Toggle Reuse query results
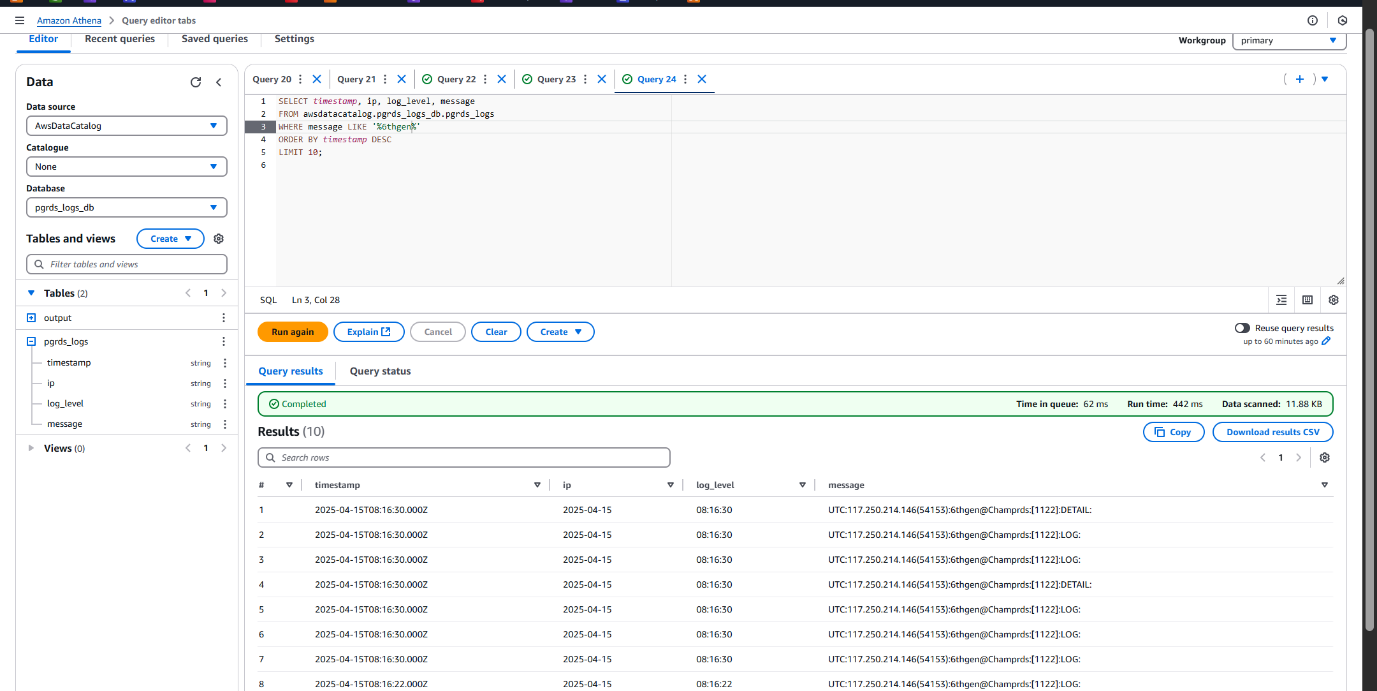 pos(1242,328)
